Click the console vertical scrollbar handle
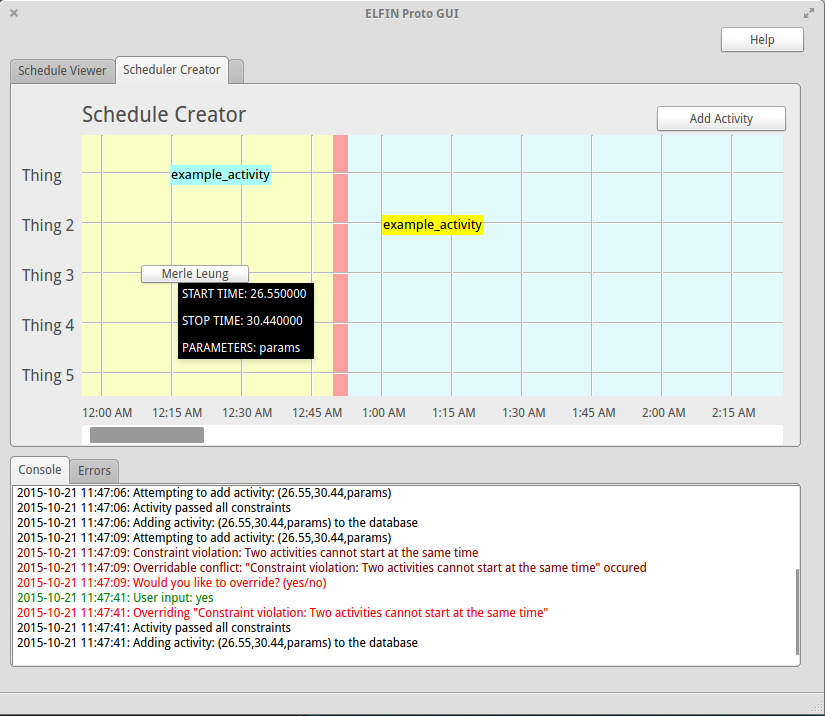The width and height of the screenshot is (825, 716). [x=796, y=610]
